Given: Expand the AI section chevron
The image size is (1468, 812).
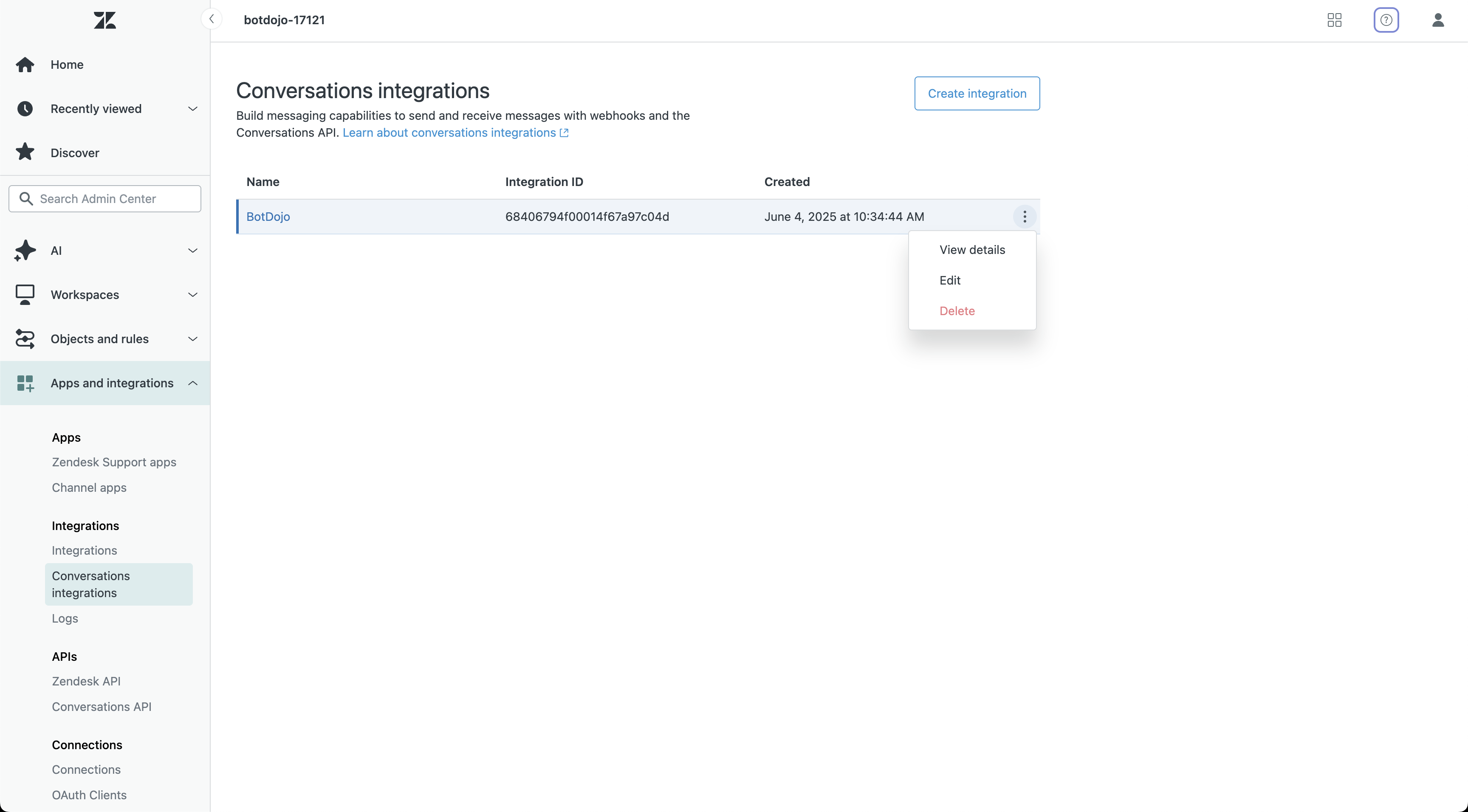Looking at the screenshot, I should (x=192, y=251).
